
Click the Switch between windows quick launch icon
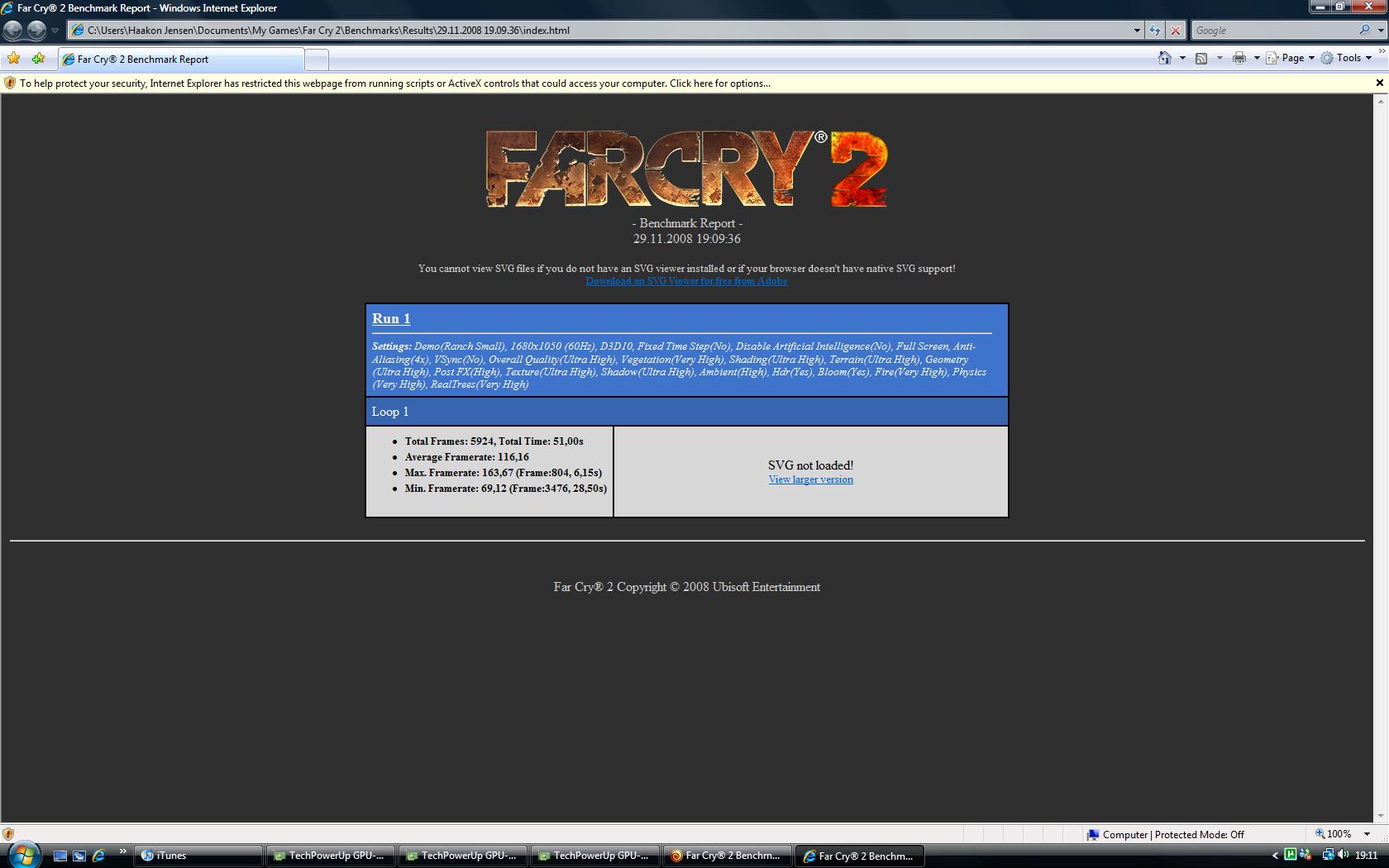[79, 856]
